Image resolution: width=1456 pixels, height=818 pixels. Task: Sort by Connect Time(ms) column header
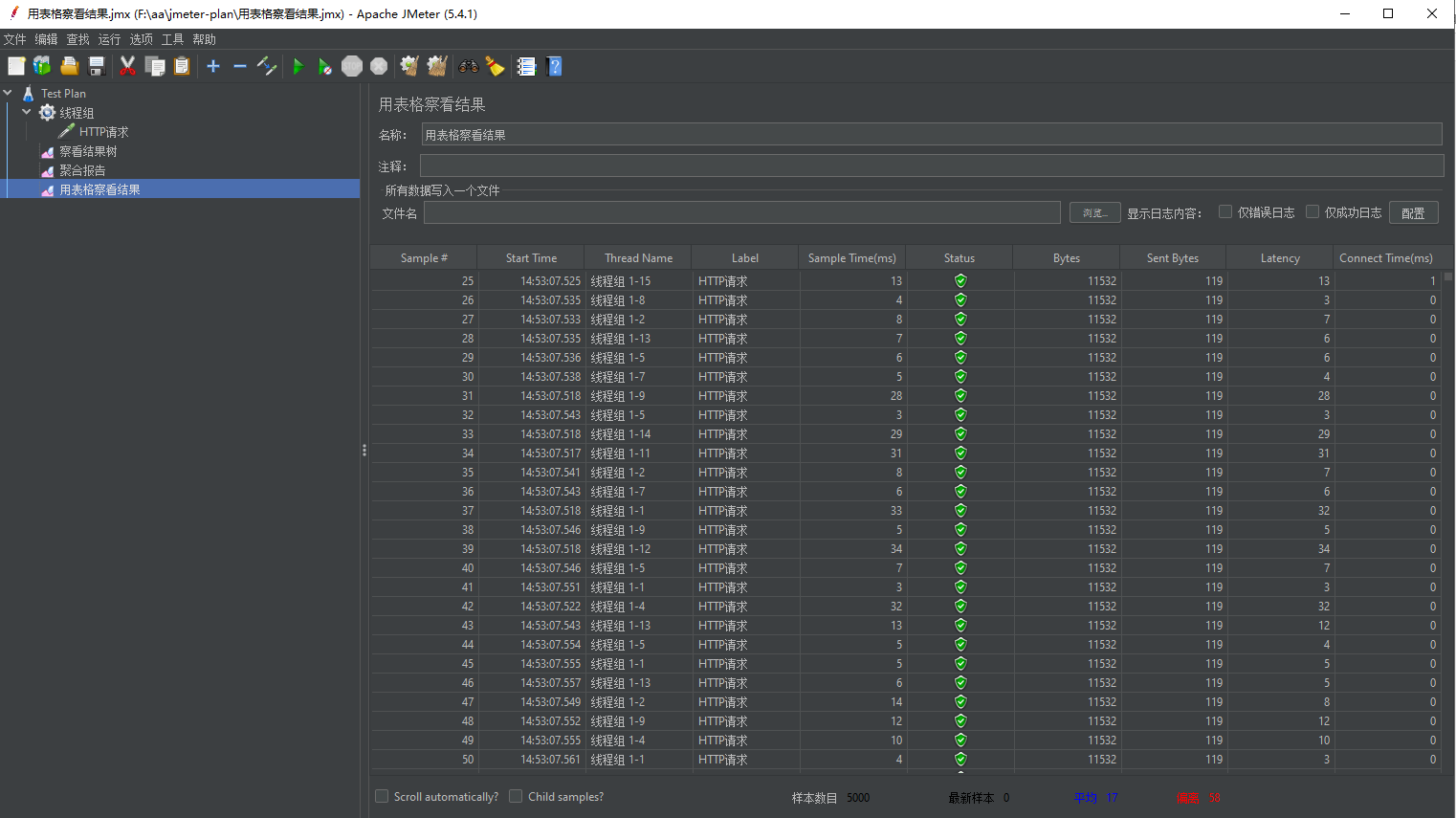pos(1386,257)
